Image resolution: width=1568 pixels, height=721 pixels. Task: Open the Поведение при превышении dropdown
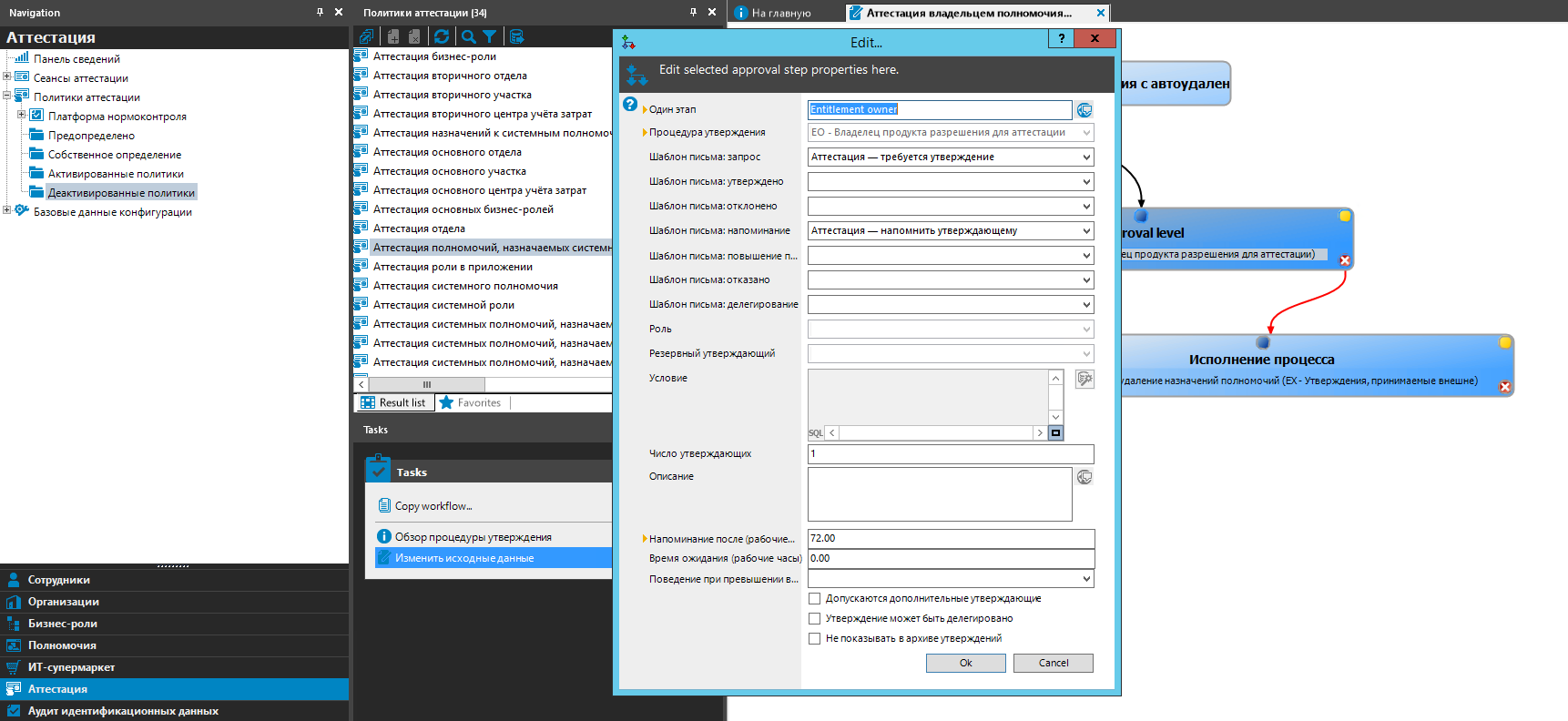[1086, 579]
